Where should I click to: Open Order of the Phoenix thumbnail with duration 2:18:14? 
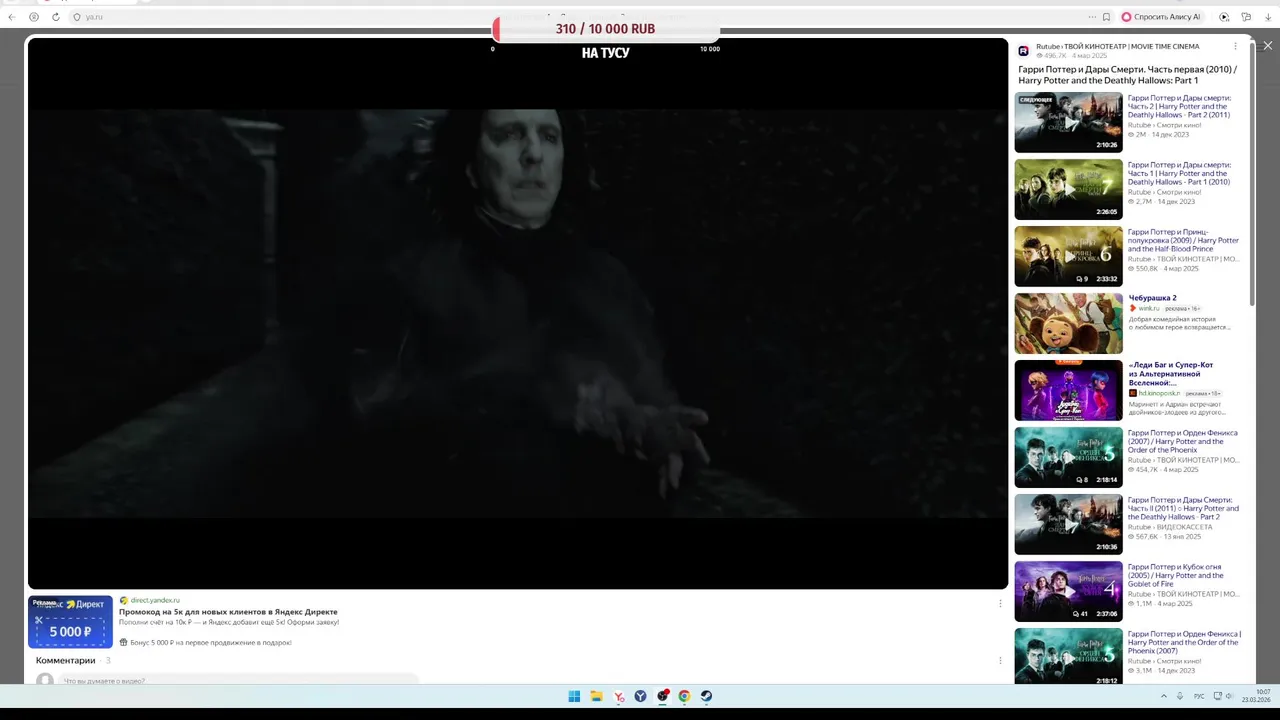click(1068, 457)
